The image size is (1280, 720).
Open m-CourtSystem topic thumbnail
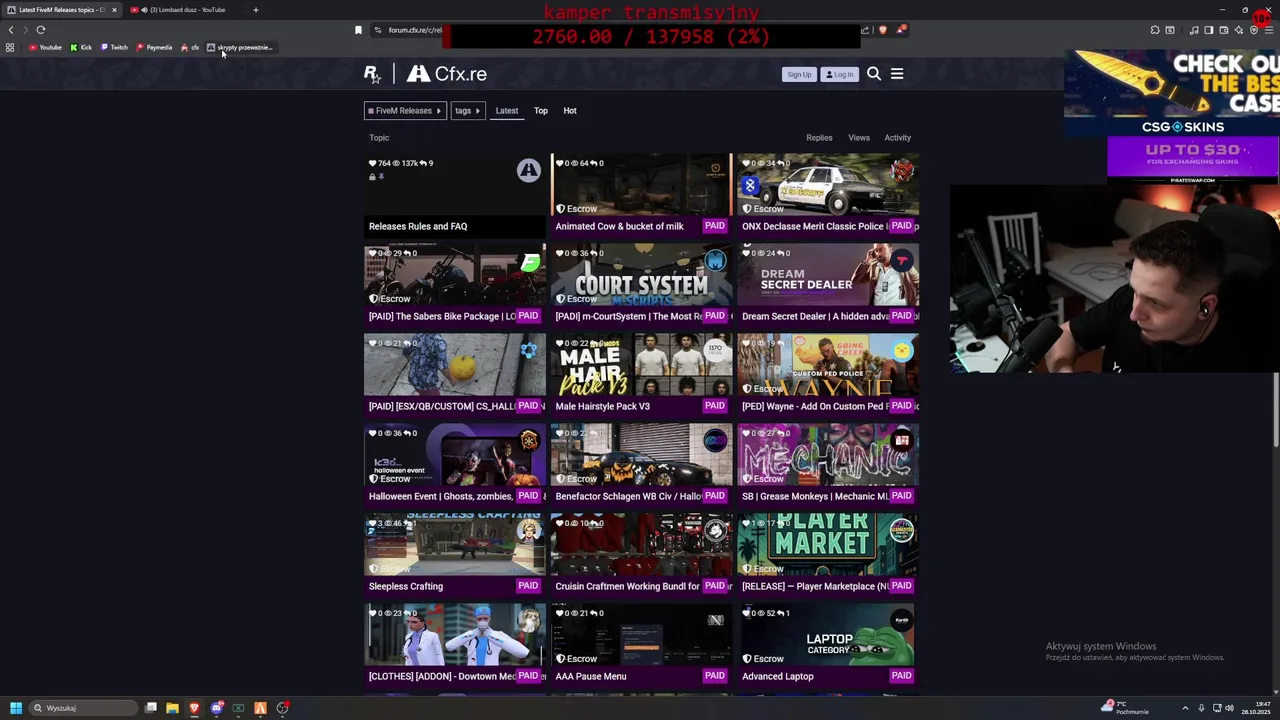641,275
